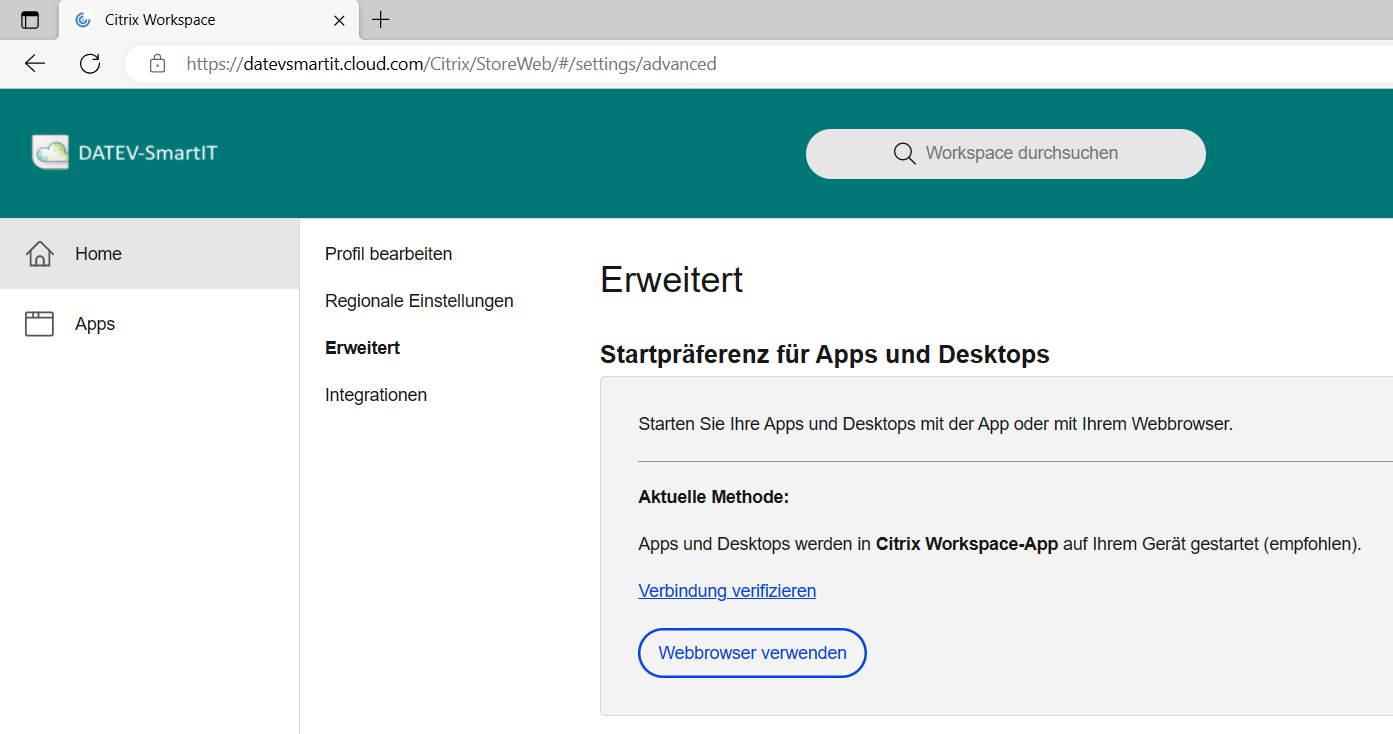
Task: Reload the page with the refresh icon
Action: (90, 64)
